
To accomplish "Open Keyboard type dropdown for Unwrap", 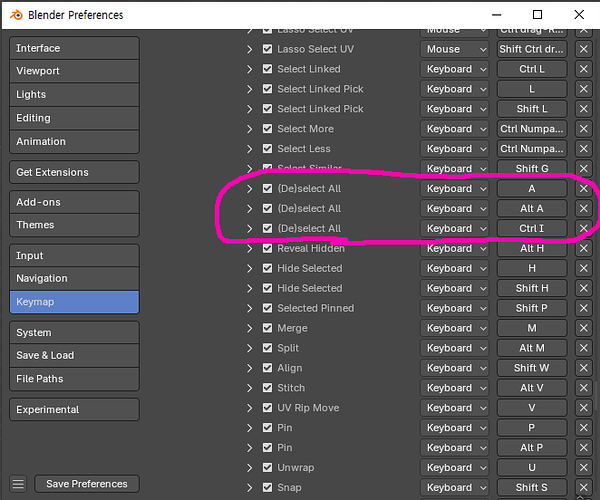I will click(x=455, y=467).
